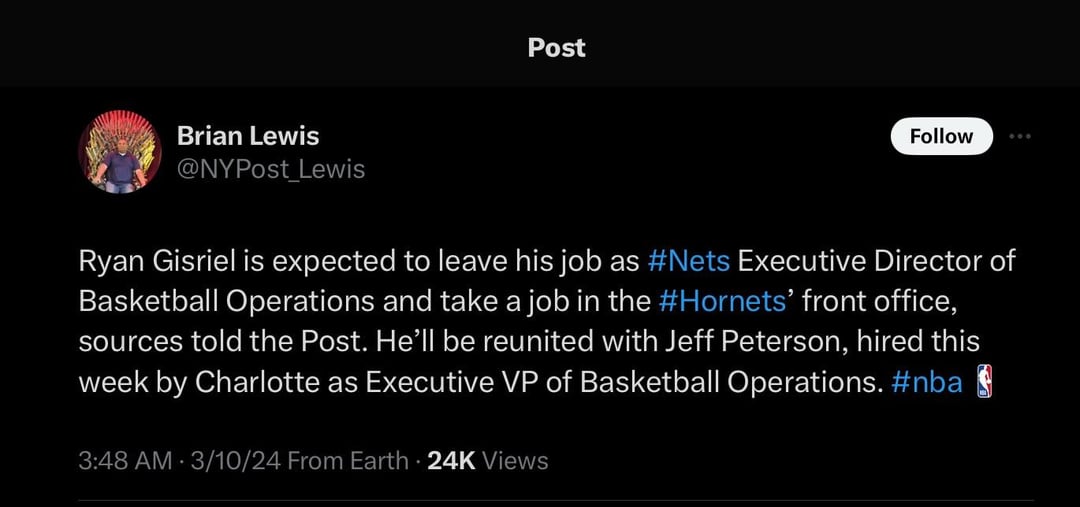Viewport: 1080px width, 507px height.
Task: Click the From Earth location label
Action: [350, 460]
